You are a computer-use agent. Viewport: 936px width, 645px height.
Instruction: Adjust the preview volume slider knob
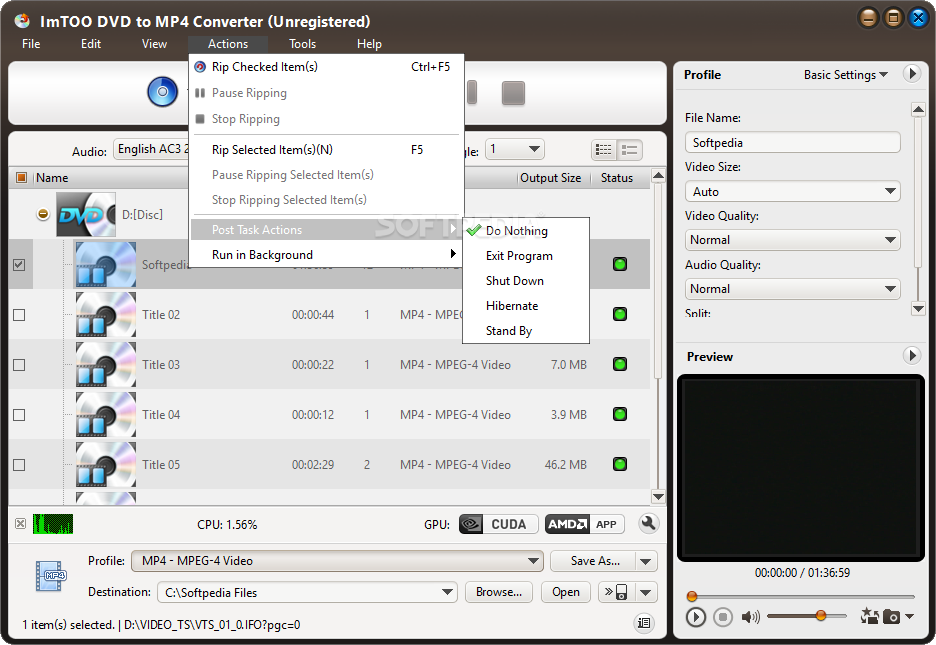(x=821, y=615)
